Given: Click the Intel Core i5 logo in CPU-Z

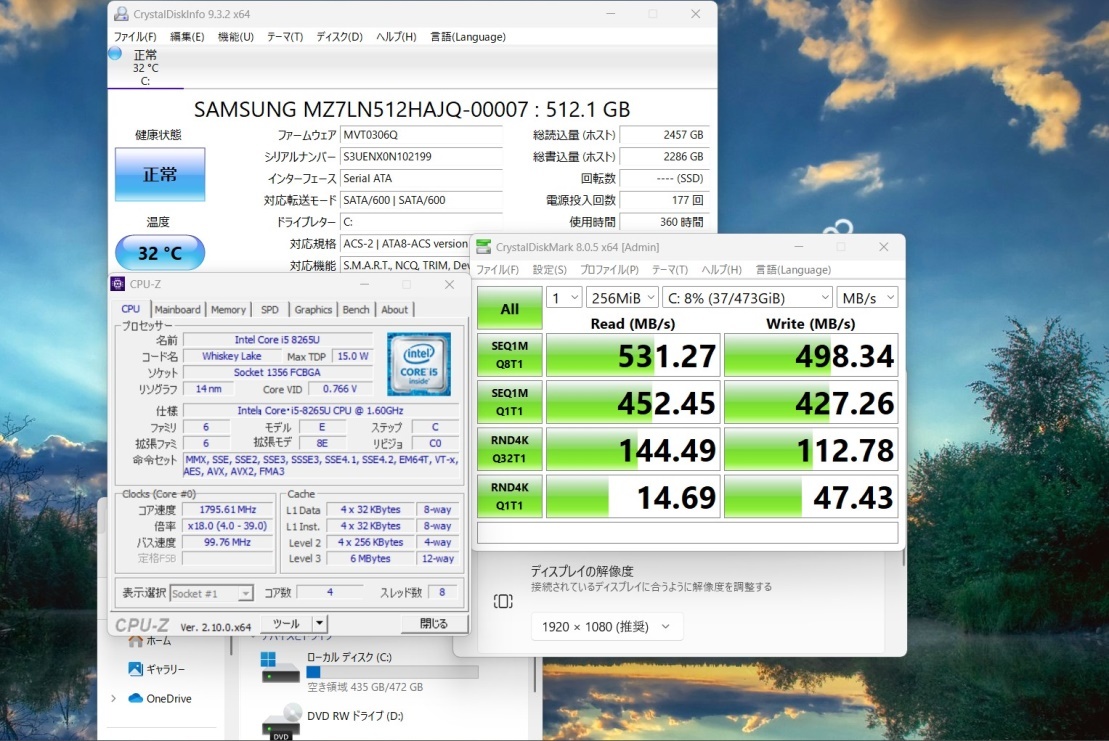Looking at the screenshot, I should [419, 364].
